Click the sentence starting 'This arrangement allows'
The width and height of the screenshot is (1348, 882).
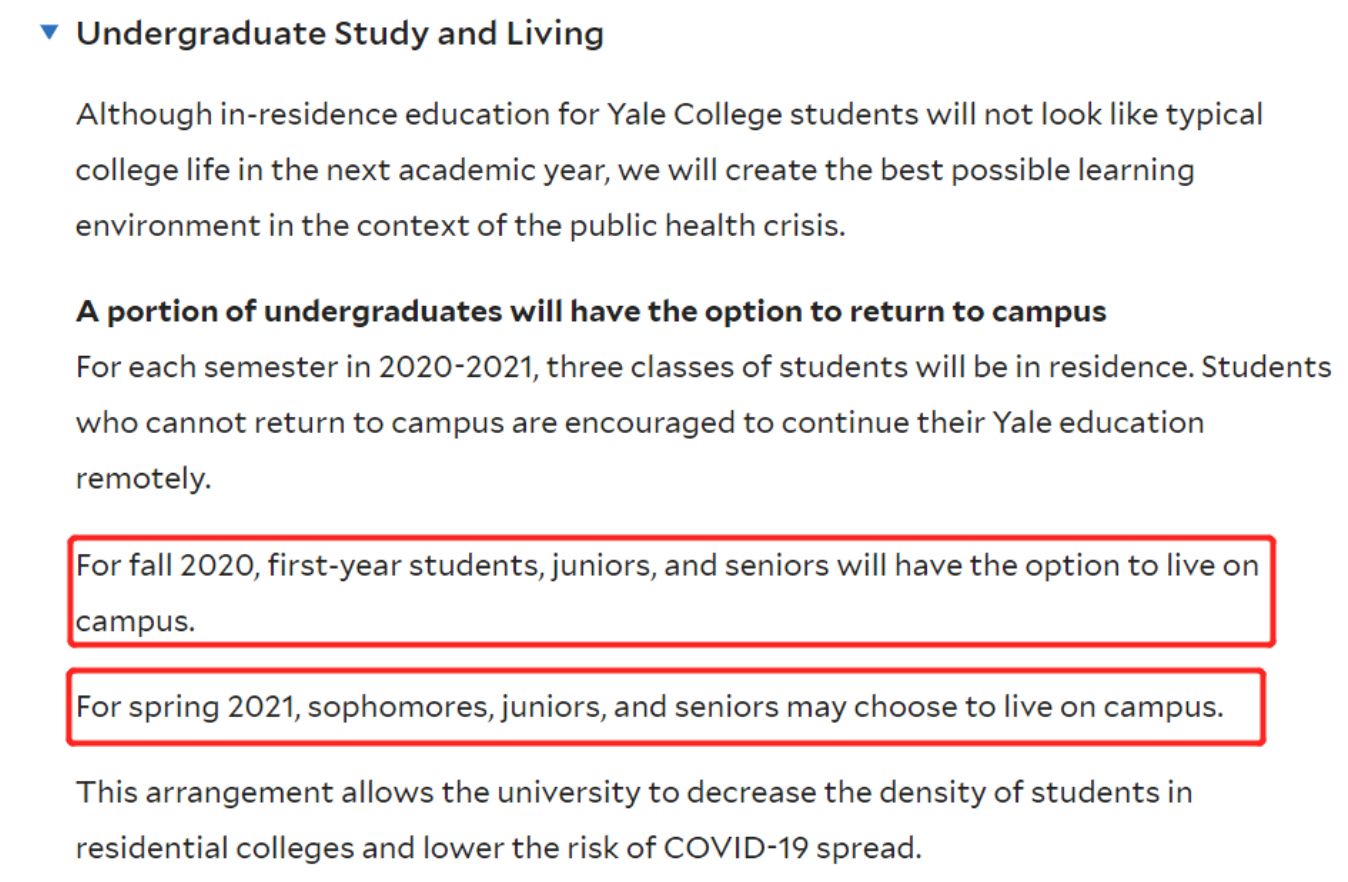(634, 793)
